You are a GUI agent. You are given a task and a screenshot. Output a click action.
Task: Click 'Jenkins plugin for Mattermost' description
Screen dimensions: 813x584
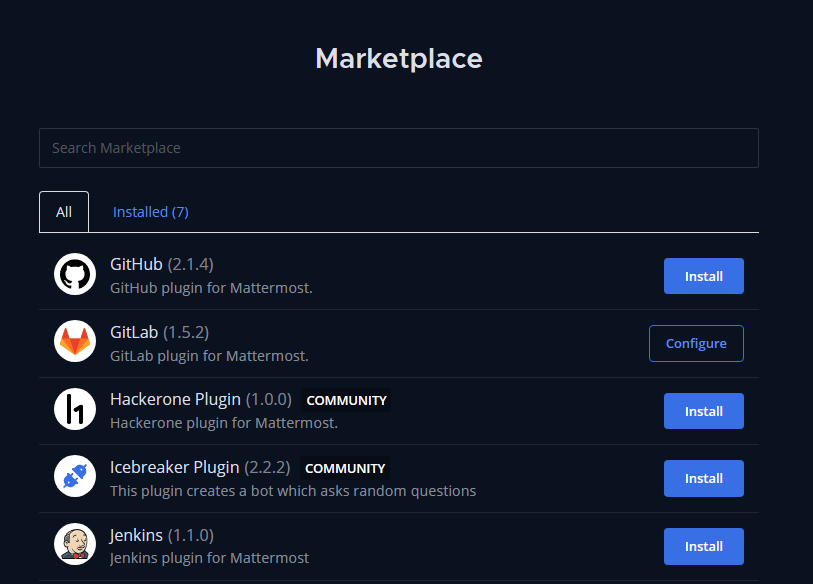coord(209,558)
